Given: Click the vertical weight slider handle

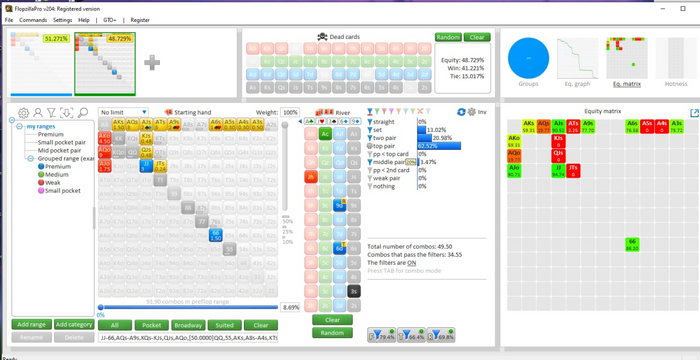Looking at the screenshot, I should tap(284, 126).
